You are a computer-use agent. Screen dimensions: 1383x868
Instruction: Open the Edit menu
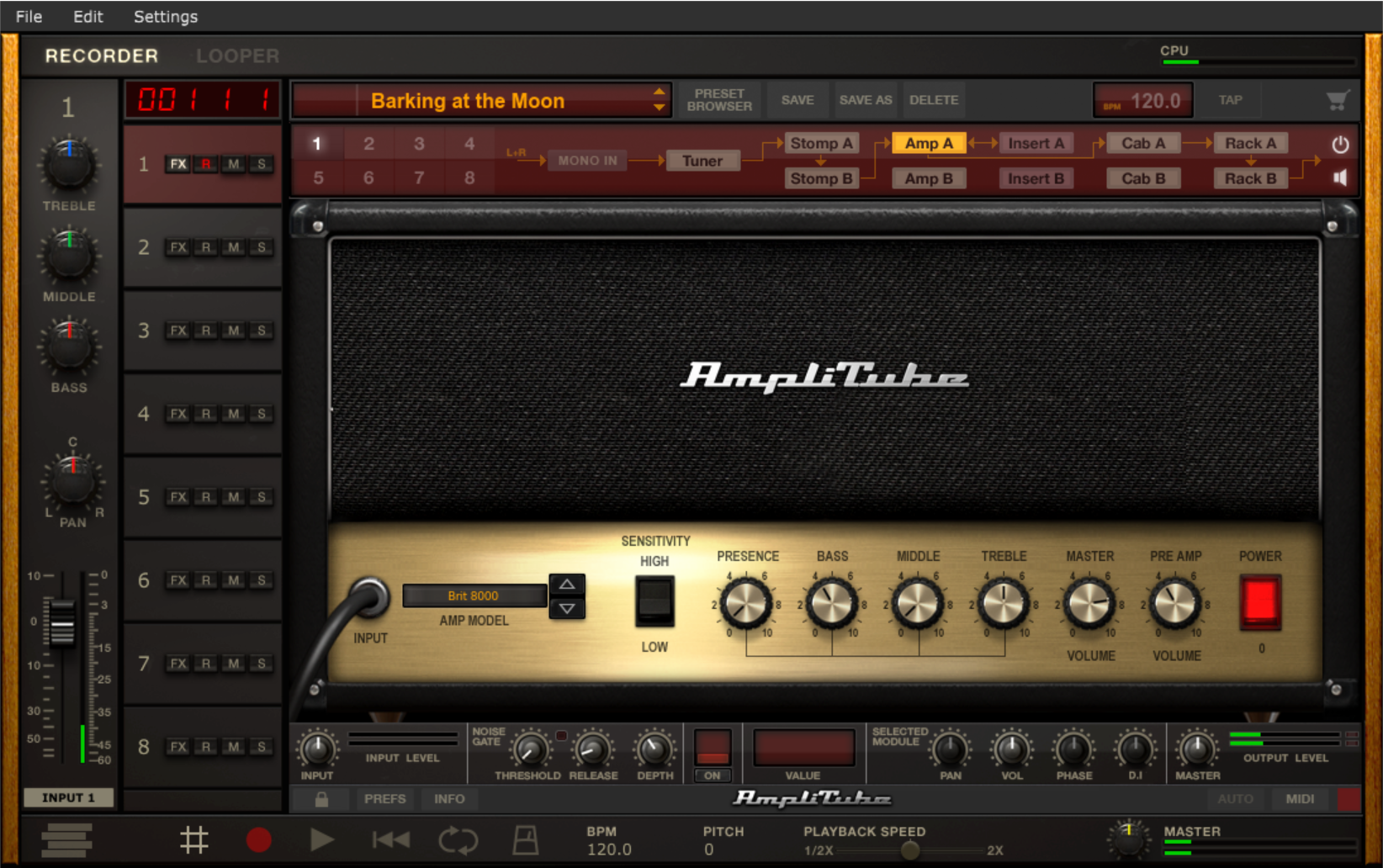[87, 17]
